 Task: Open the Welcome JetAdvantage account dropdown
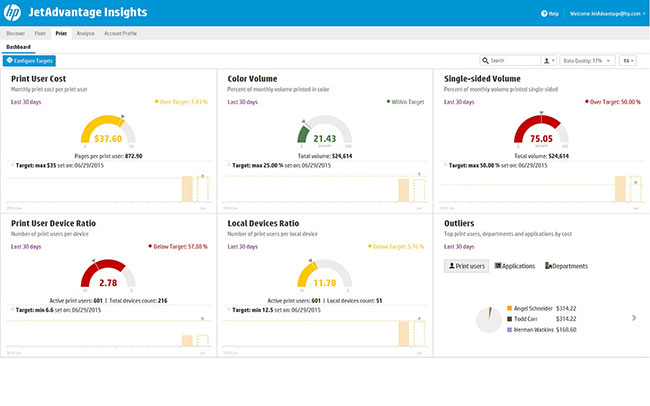(608, 14)
